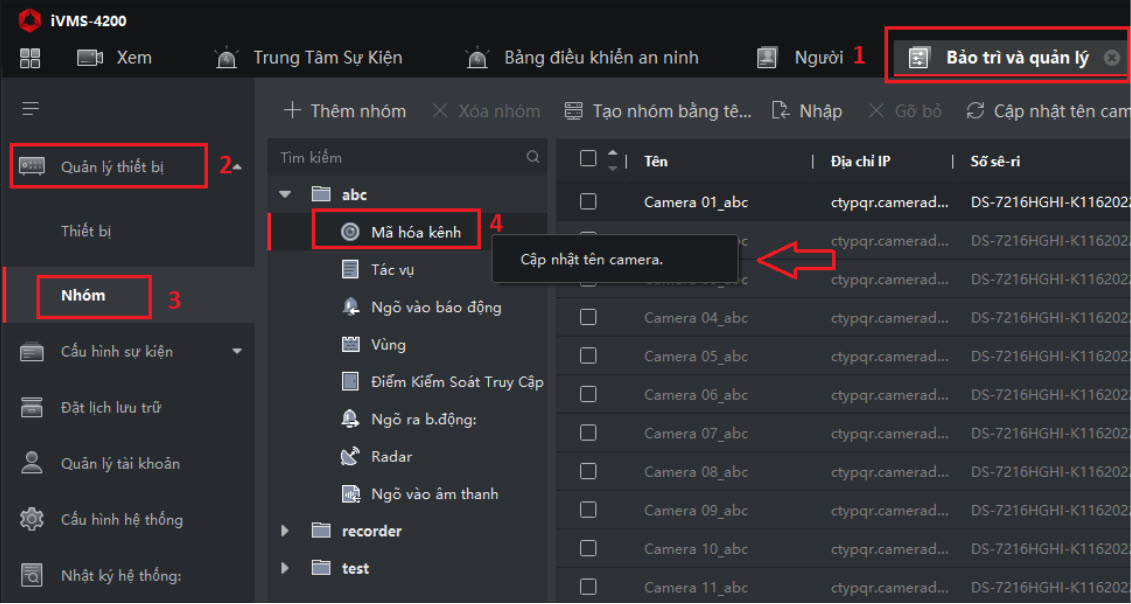Screen dimensions: 1131x604
Task: Check the box beside Camera 05_abc
Action: coord(588,356)
